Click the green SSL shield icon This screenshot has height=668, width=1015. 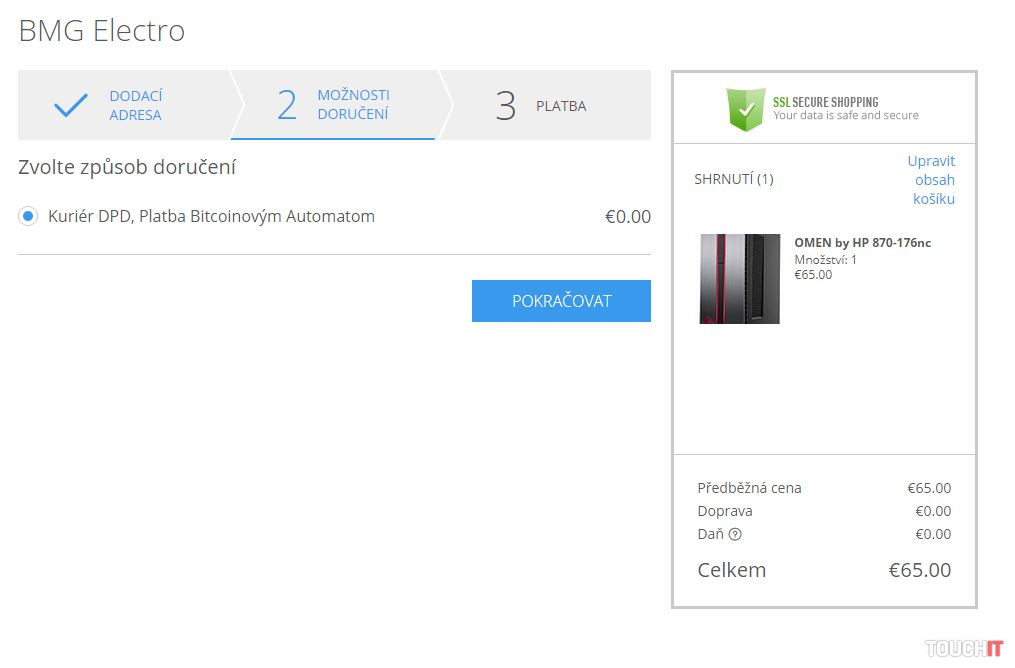(x=745, y=109)
